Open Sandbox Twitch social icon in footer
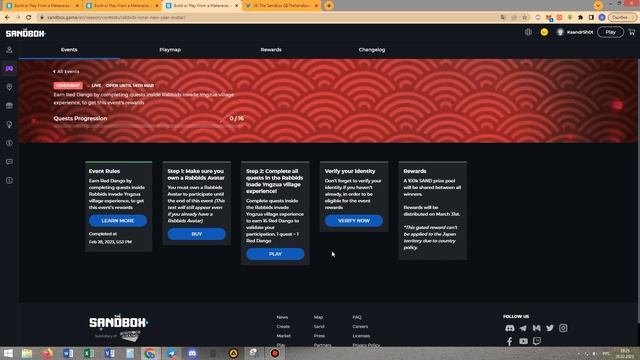Image resolution: width=640 pixels, height=360 pixels. tap(537, 341)
